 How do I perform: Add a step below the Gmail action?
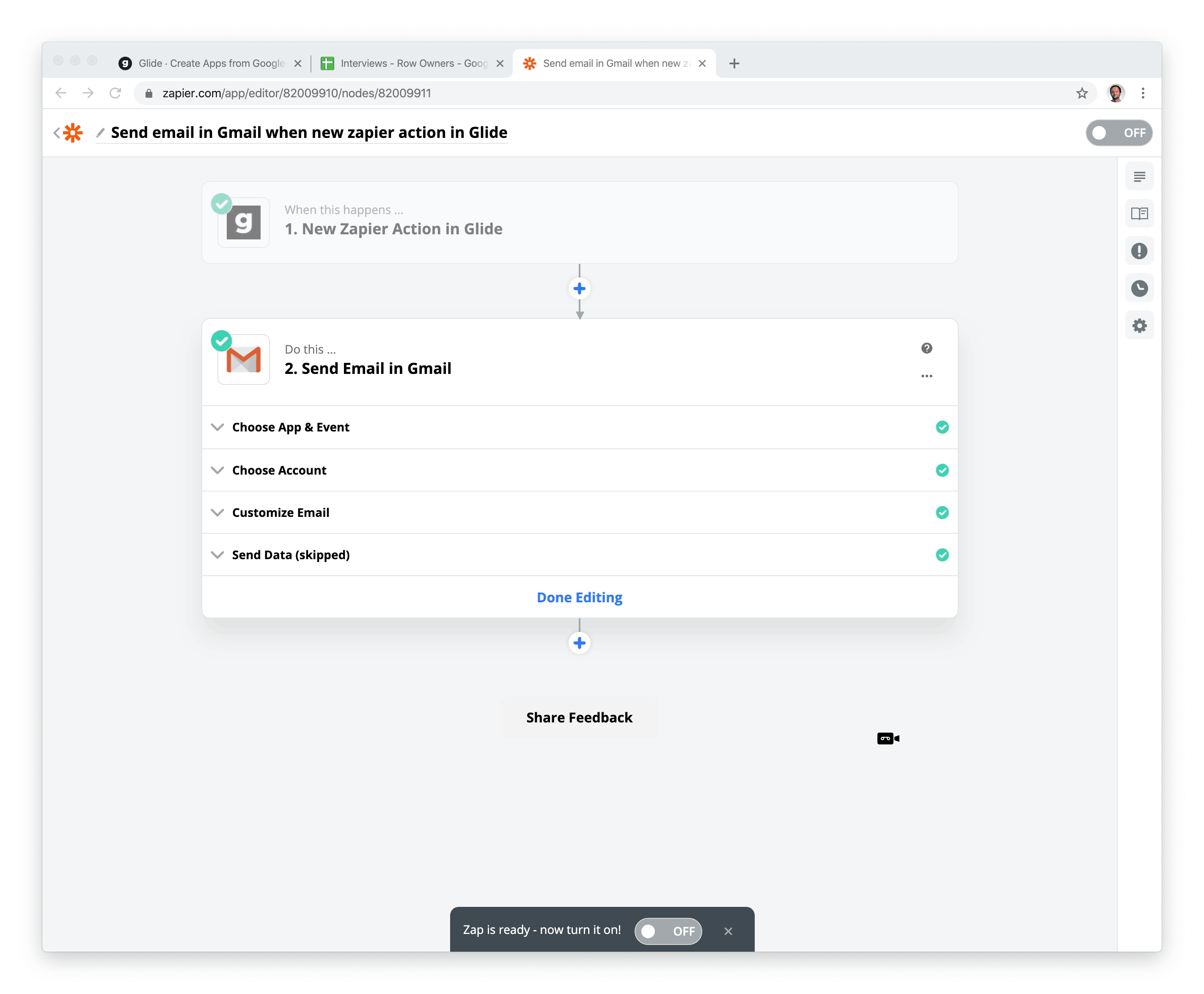point(580,643)
